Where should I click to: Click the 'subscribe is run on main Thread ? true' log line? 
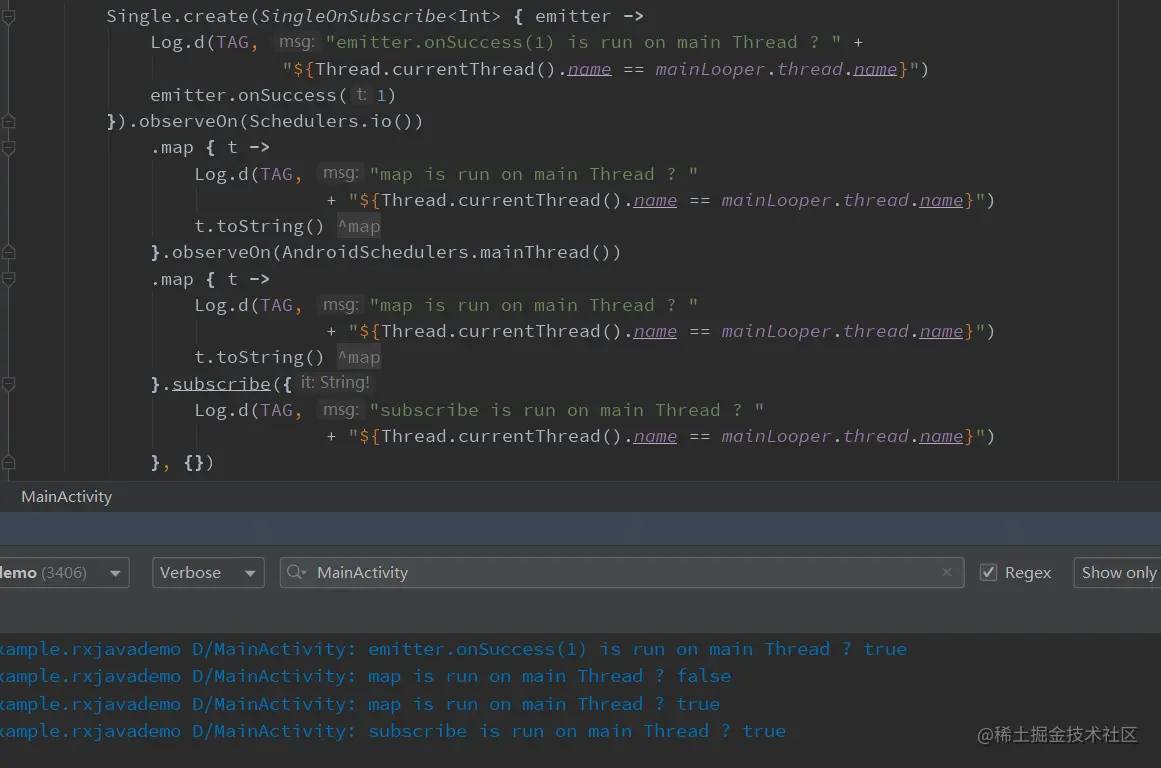[393, 731]
